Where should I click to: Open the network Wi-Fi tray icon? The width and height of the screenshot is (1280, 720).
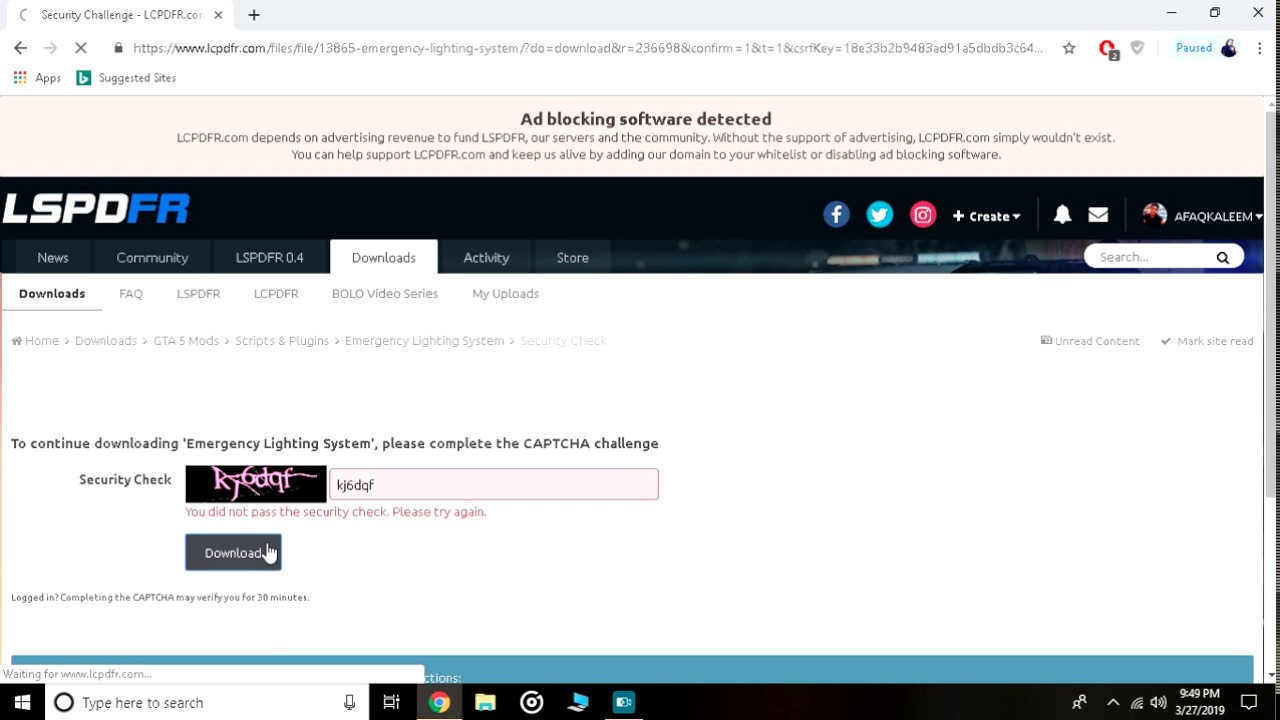[x=1136, y=703]
